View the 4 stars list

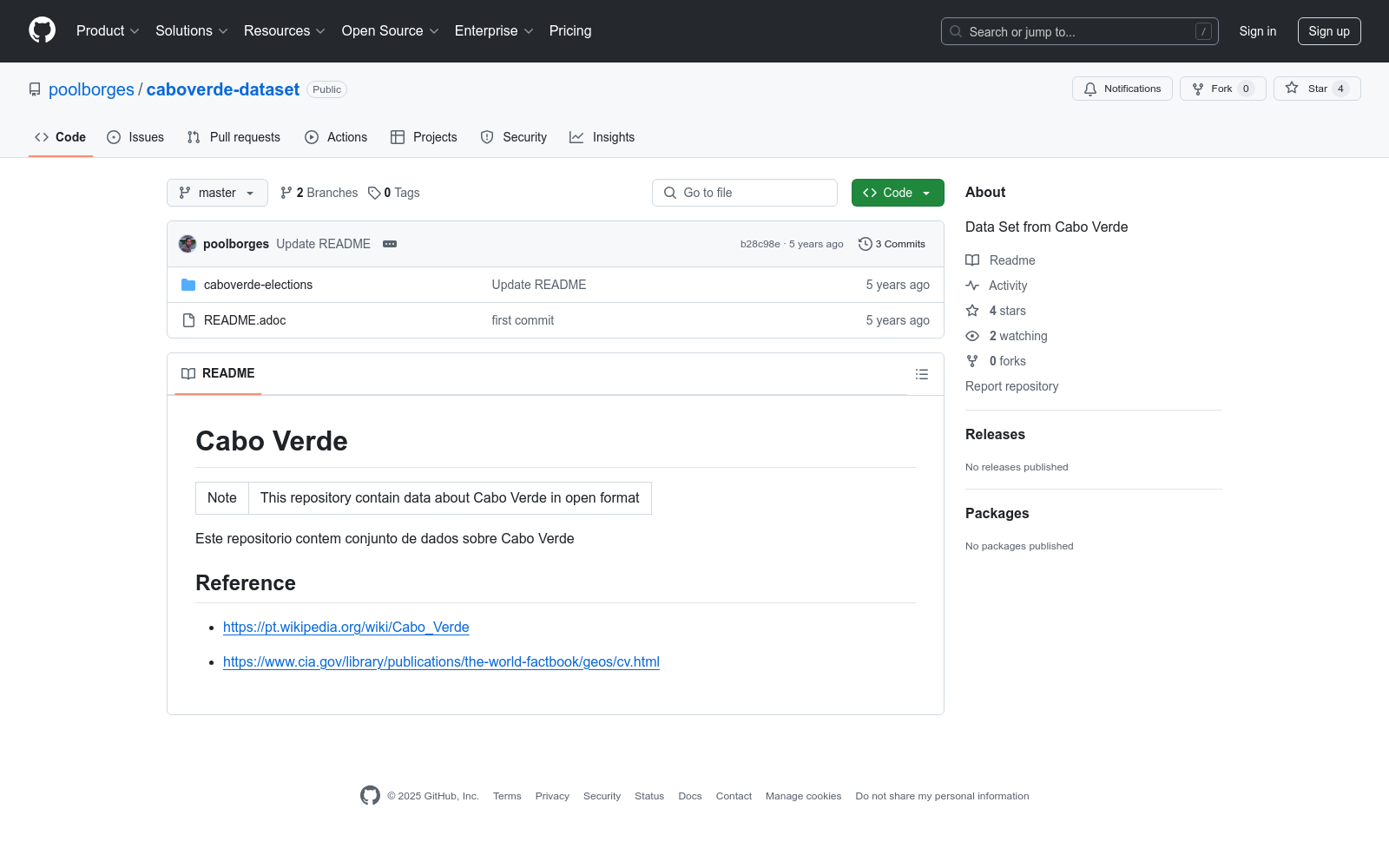point(996,311)
